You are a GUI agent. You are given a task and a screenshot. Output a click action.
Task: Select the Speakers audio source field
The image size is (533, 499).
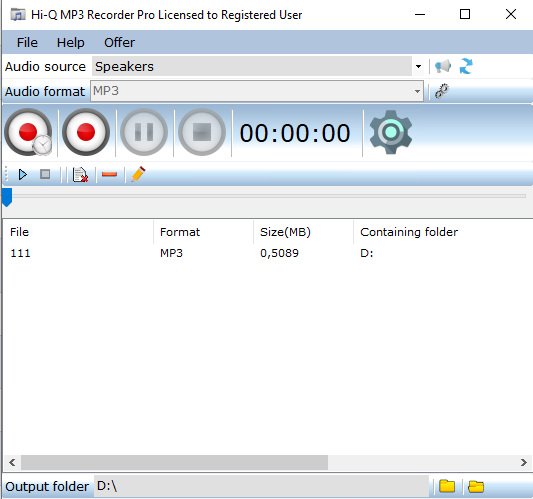tap(252, 66)
